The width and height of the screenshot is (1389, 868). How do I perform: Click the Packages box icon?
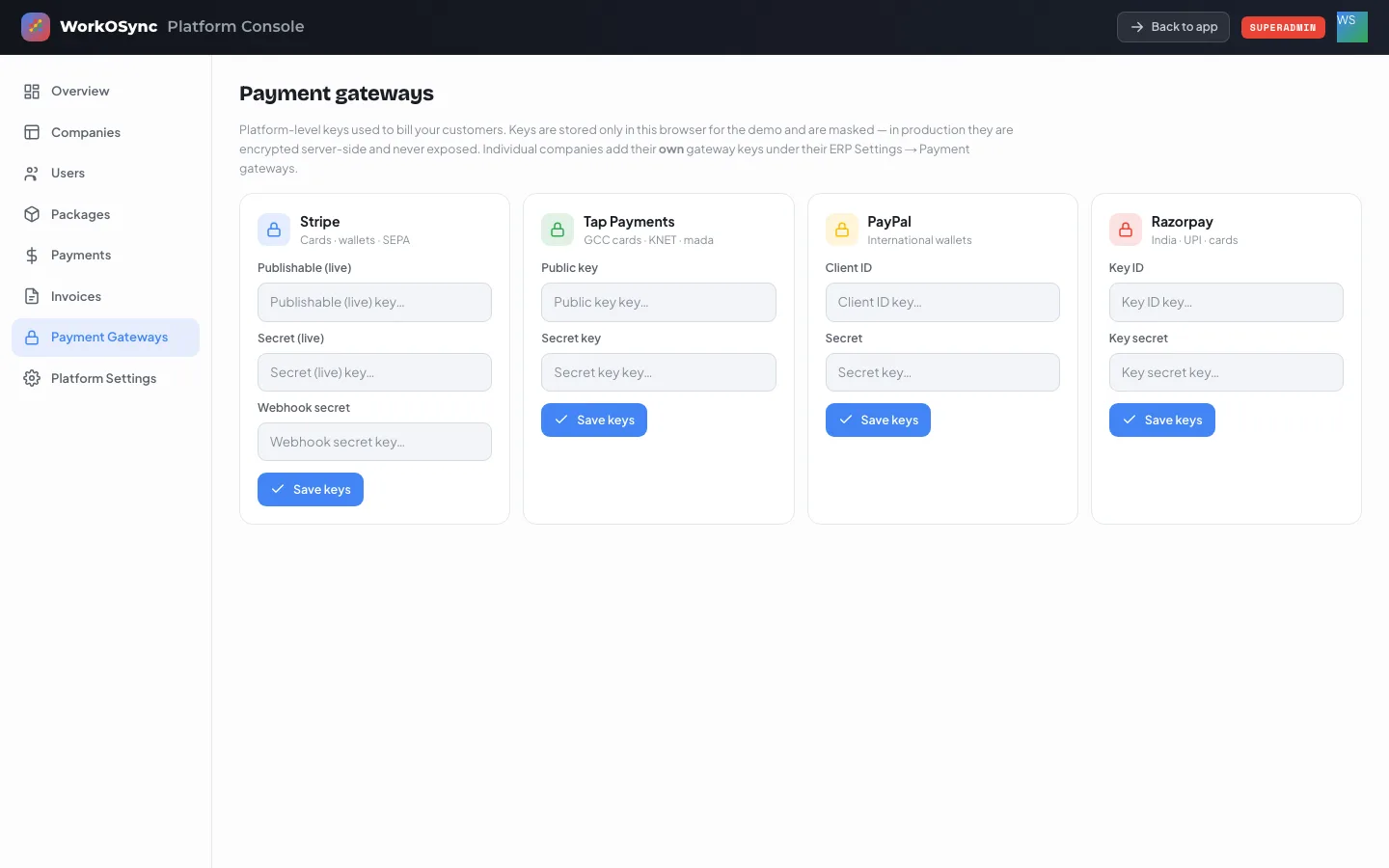point(32,214)
